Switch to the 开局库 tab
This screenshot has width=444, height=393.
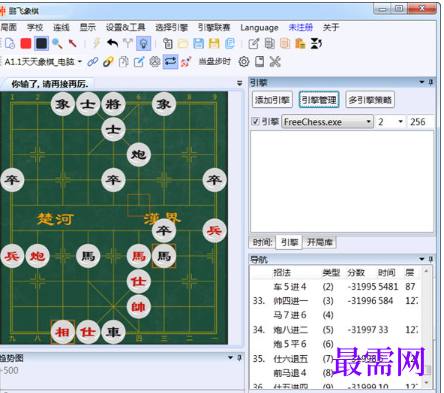(x=320, y=242)
